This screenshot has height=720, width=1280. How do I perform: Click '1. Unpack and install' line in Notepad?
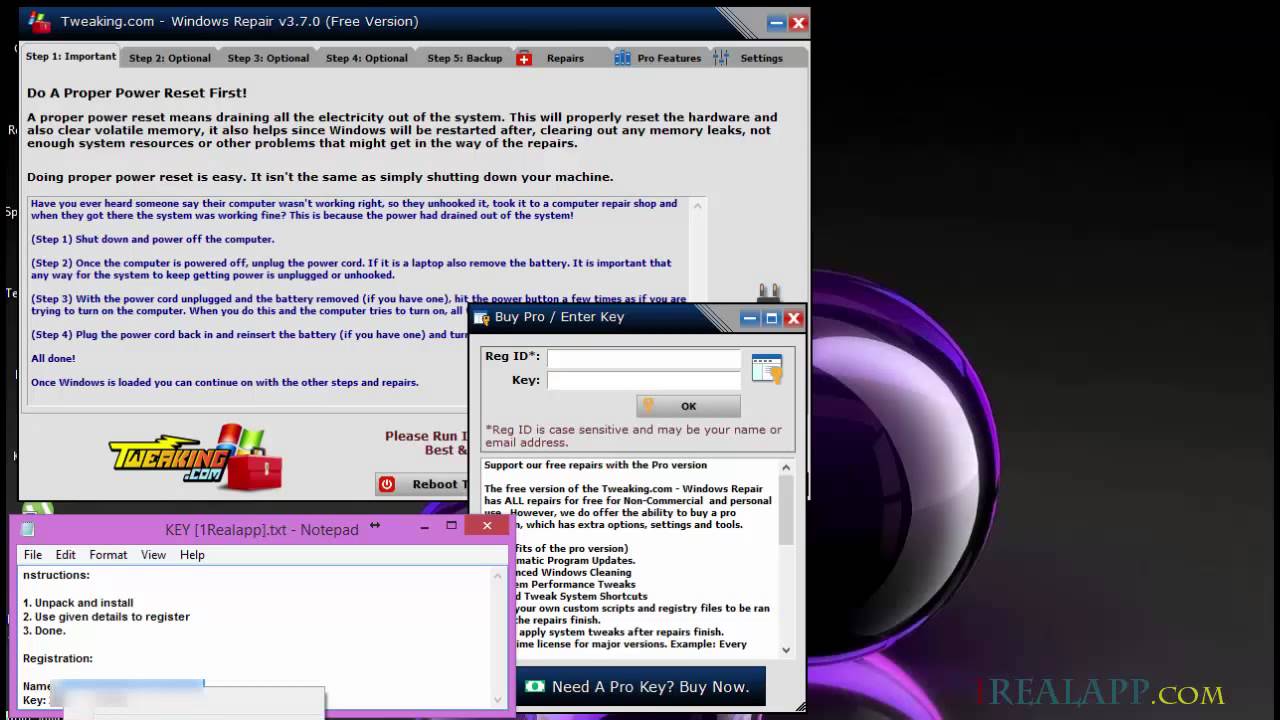click(x=78, y=603)
